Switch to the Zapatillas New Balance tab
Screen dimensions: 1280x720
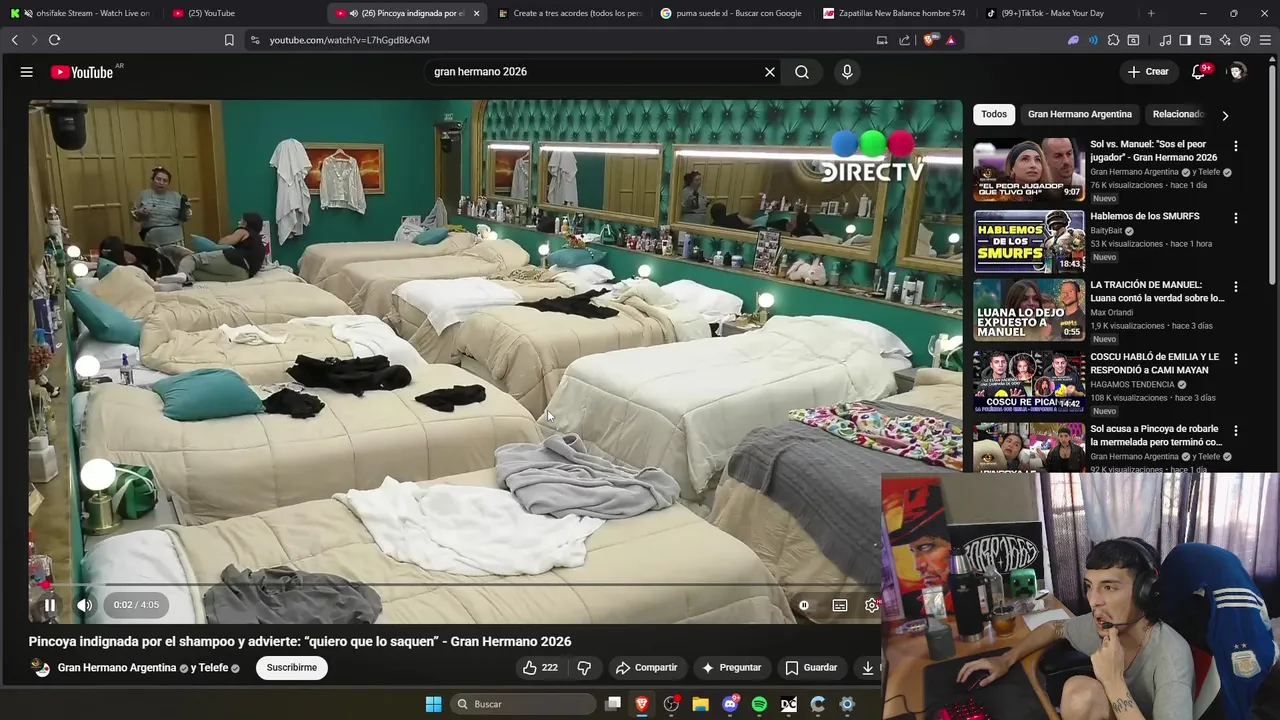(895, 13)
